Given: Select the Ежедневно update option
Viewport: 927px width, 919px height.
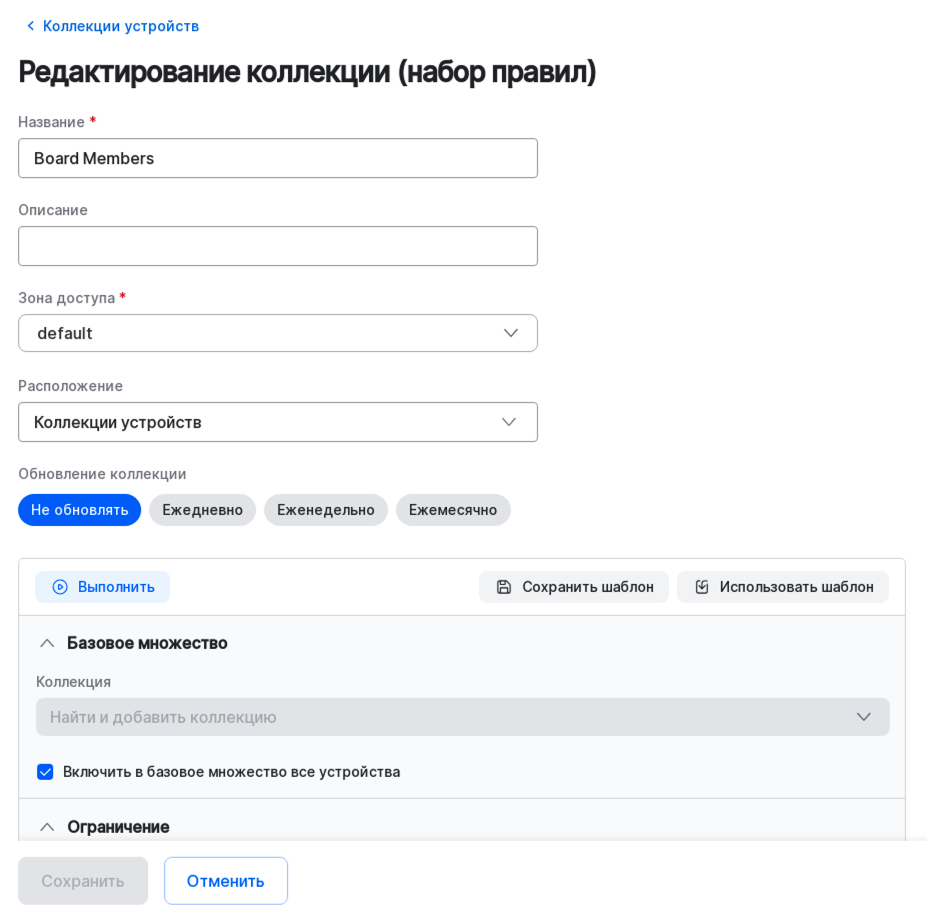Looking at the screenshot, I should pyautogui.click(x=202, y=510).
